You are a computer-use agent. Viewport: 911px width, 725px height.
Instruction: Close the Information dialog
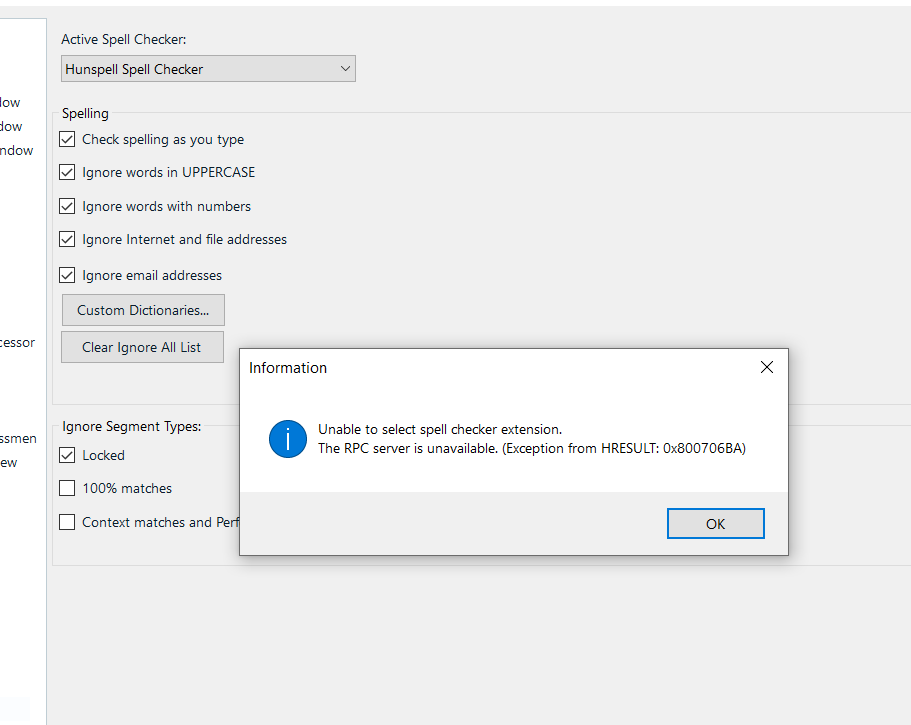pyautogui.click(x=767, y=367)
